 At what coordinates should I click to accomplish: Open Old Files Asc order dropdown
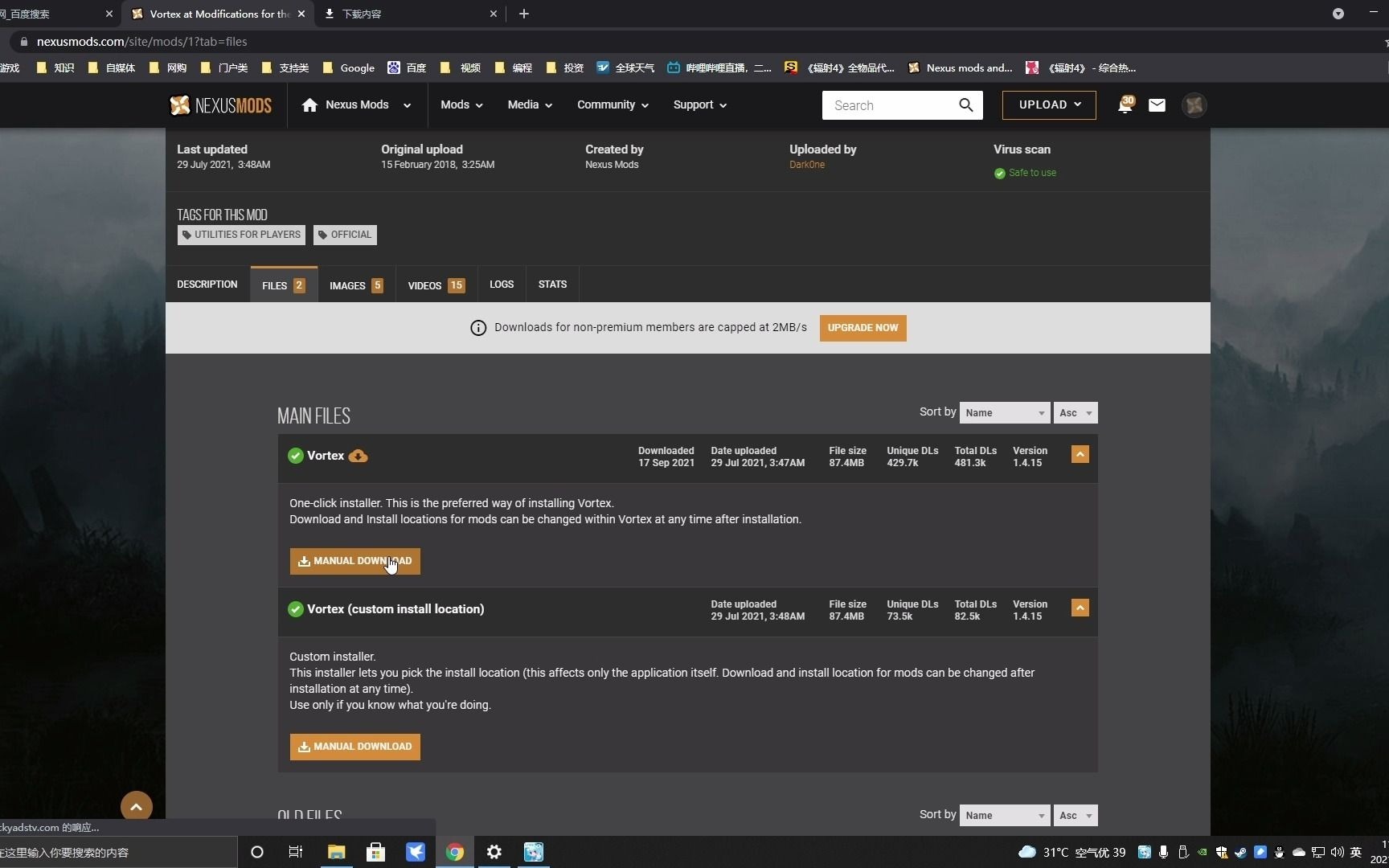(1076, 816)
